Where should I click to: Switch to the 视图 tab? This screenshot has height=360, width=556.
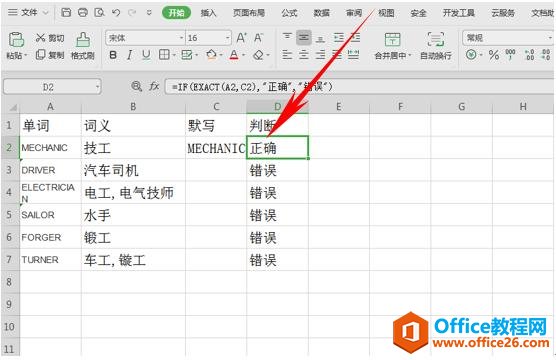click(x=386, y=13)
